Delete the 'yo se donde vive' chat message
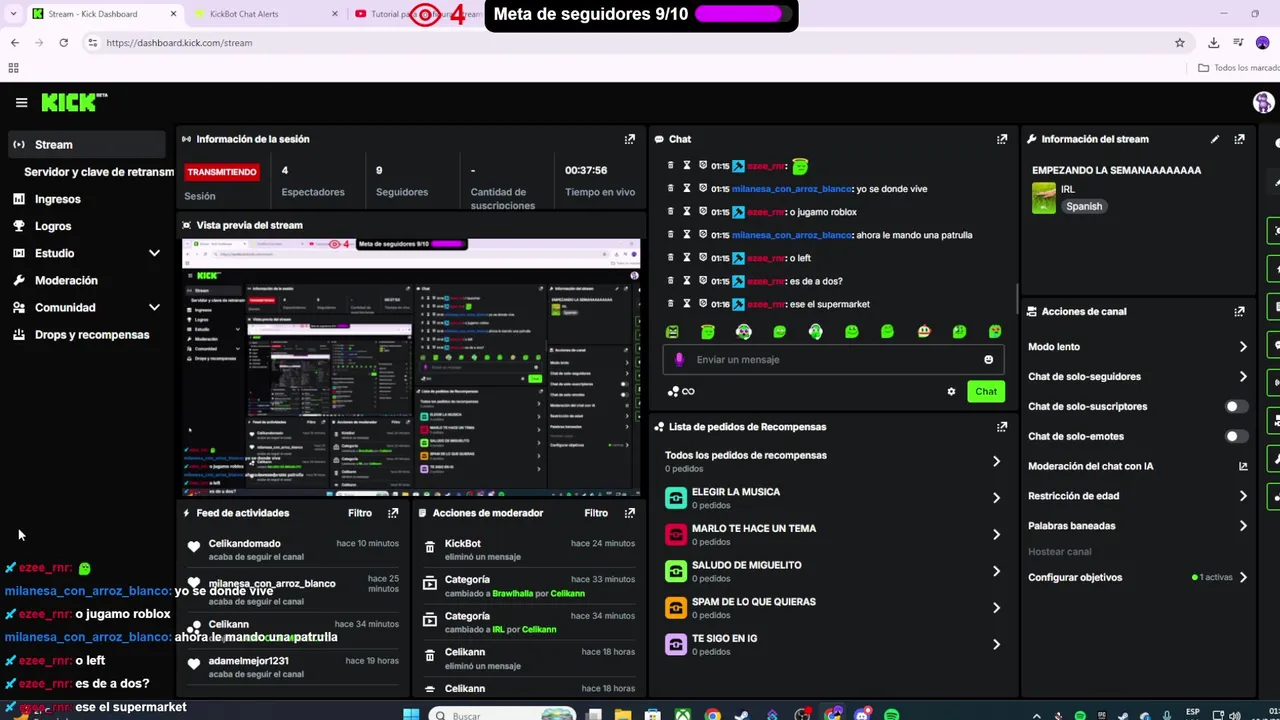The width and height of the screenshot is (1280, 720). (671, 189)
